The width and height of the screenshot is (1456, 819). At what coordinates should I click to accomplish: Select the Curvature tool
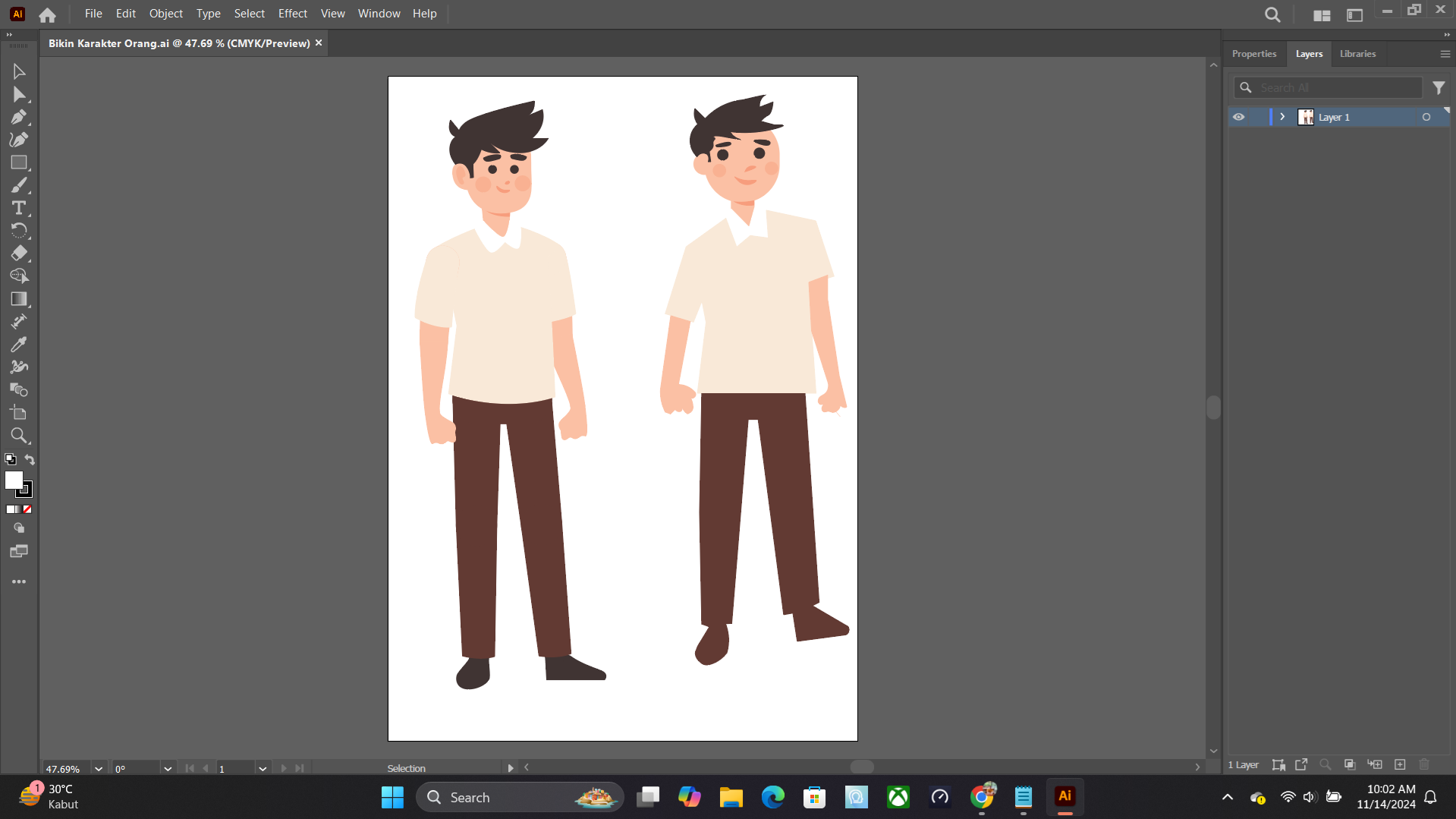click(x=19, y=140)
